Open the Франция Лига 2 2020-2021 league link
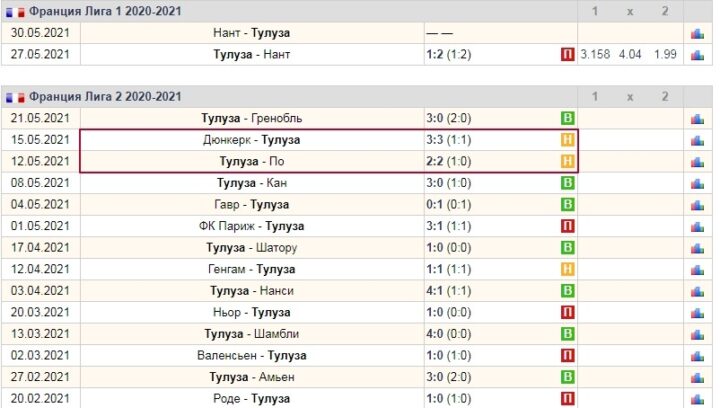The image size is (720, 408). click(105, 97)
